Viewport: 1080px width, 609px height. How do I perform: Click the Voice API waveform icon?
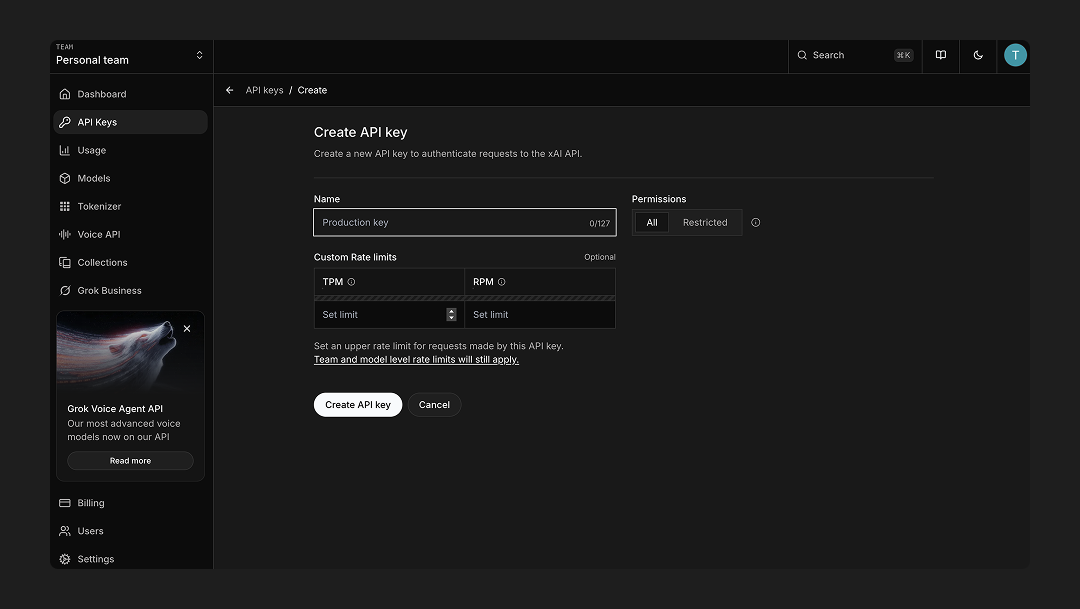point(65,234)
